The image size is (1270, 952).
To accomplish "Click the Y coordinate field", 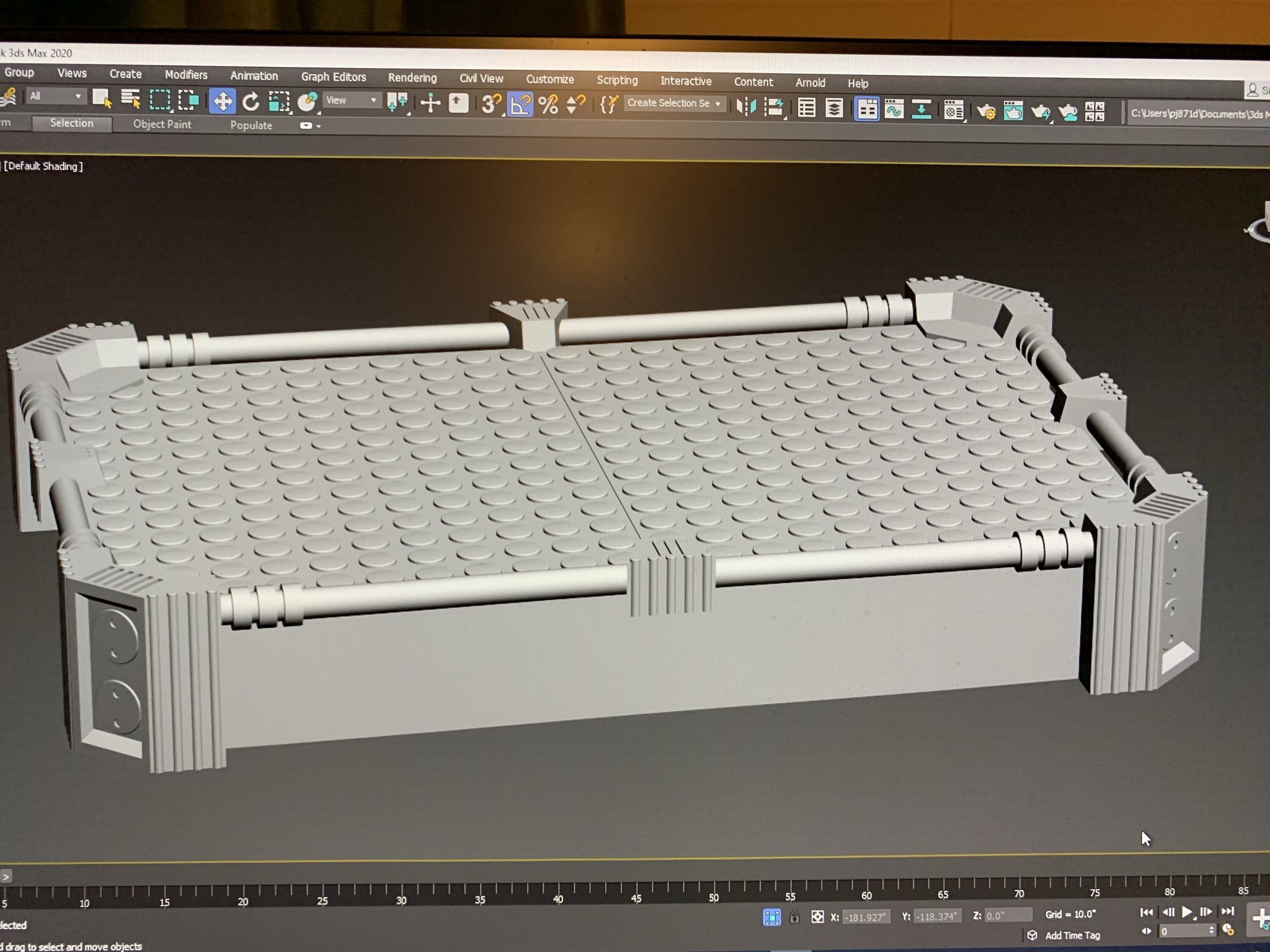I will (x=937, y=916).
